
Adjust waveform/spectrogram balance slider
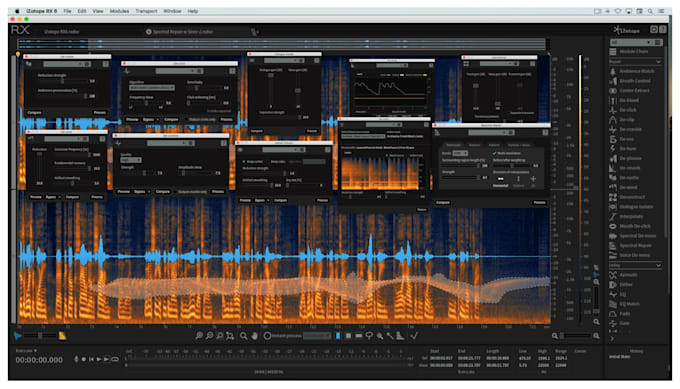(x=40, y=336)
